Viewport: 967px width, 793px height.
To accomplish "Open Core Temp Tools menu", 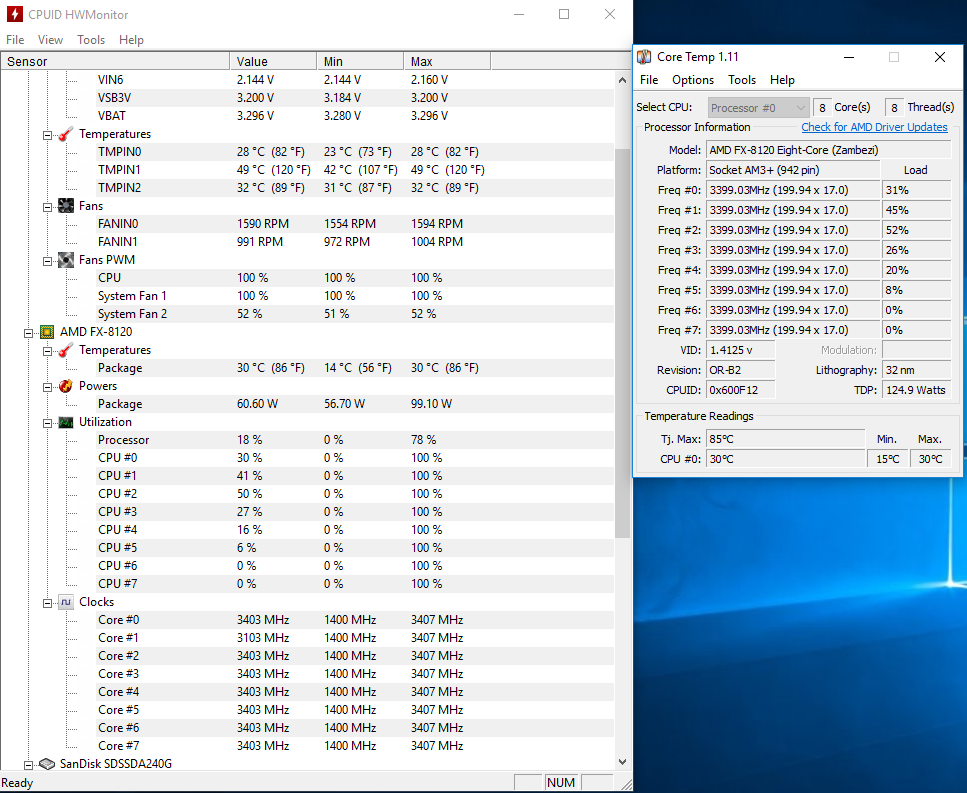I will pos(741,80).
